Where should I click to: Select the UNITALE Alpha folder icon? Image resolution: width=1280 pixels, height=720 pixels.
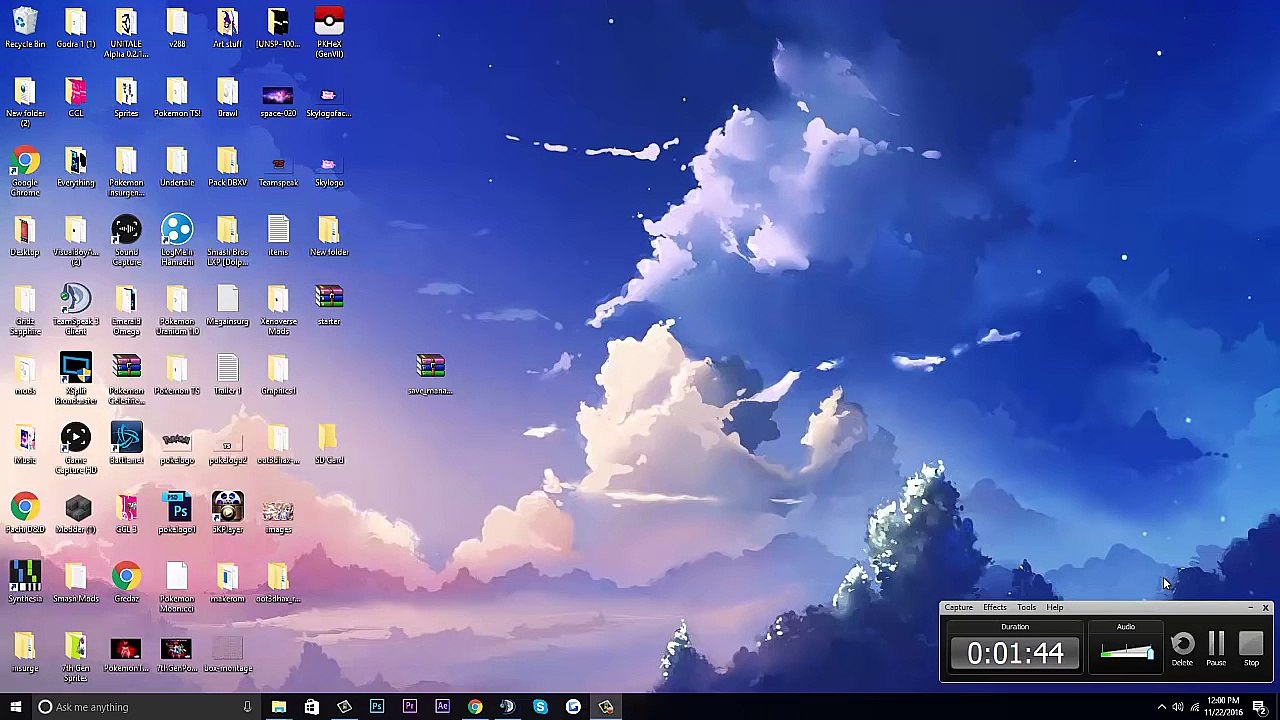[x=126, y=32]
